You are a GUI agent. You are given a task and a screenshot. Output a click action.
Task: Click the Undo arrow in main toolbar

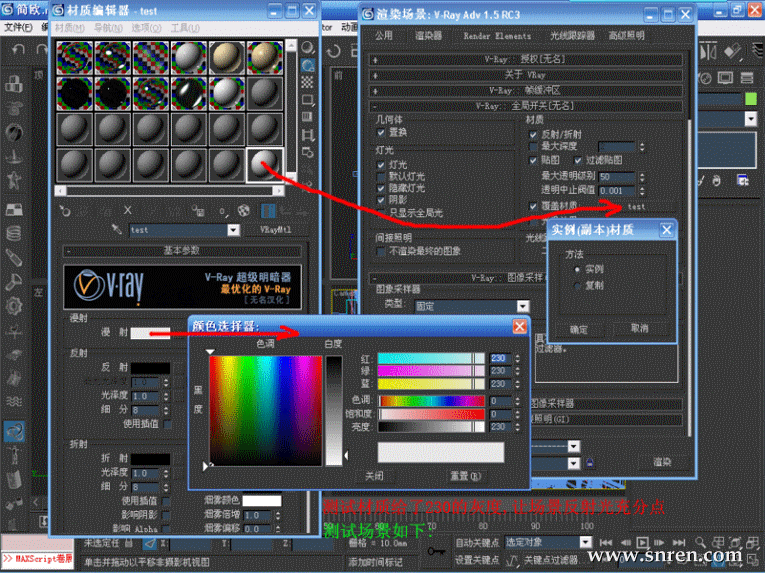tap(19, 49)
